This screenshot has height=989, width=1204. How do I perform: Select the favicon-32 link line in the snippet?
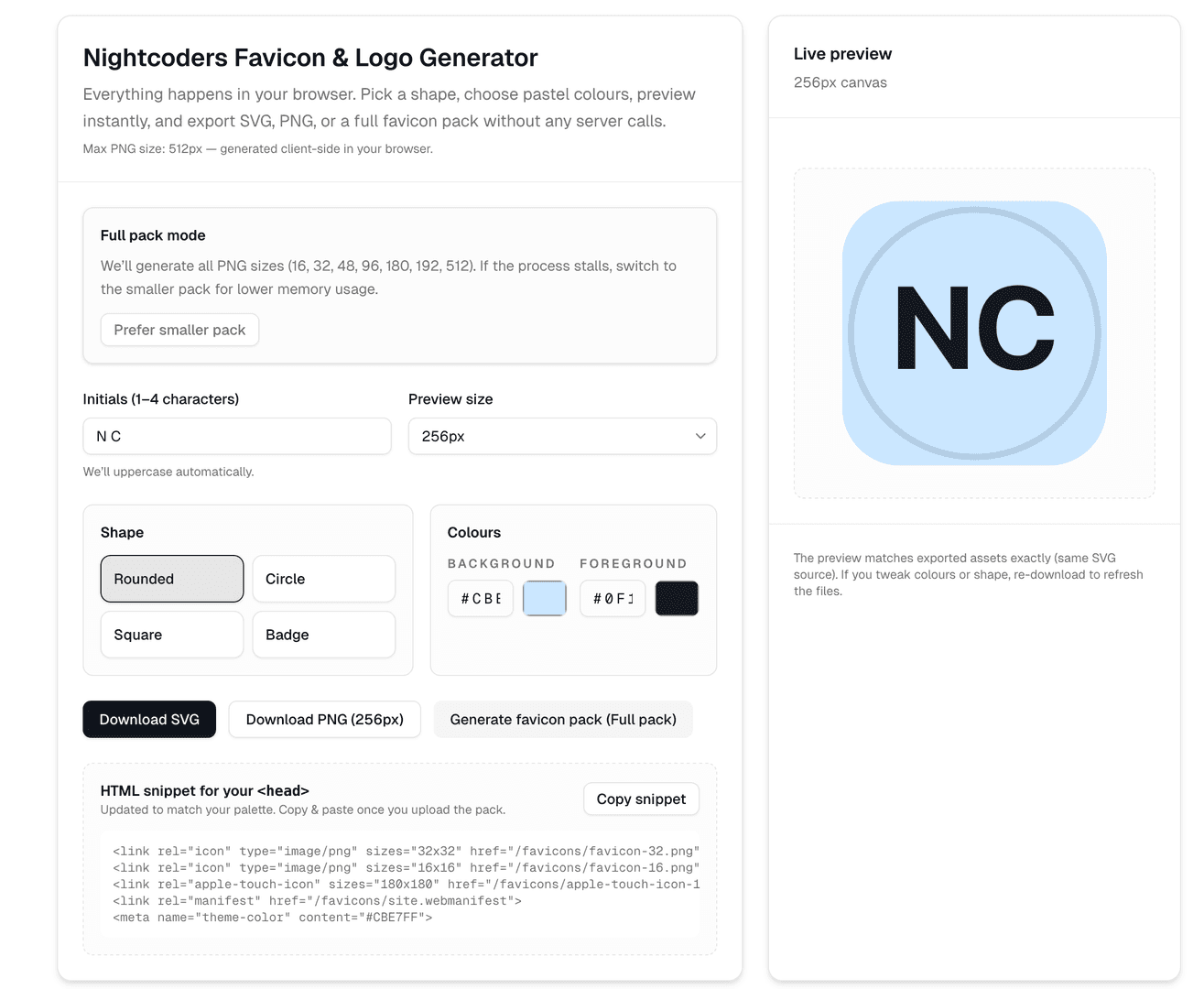(406, 851)
